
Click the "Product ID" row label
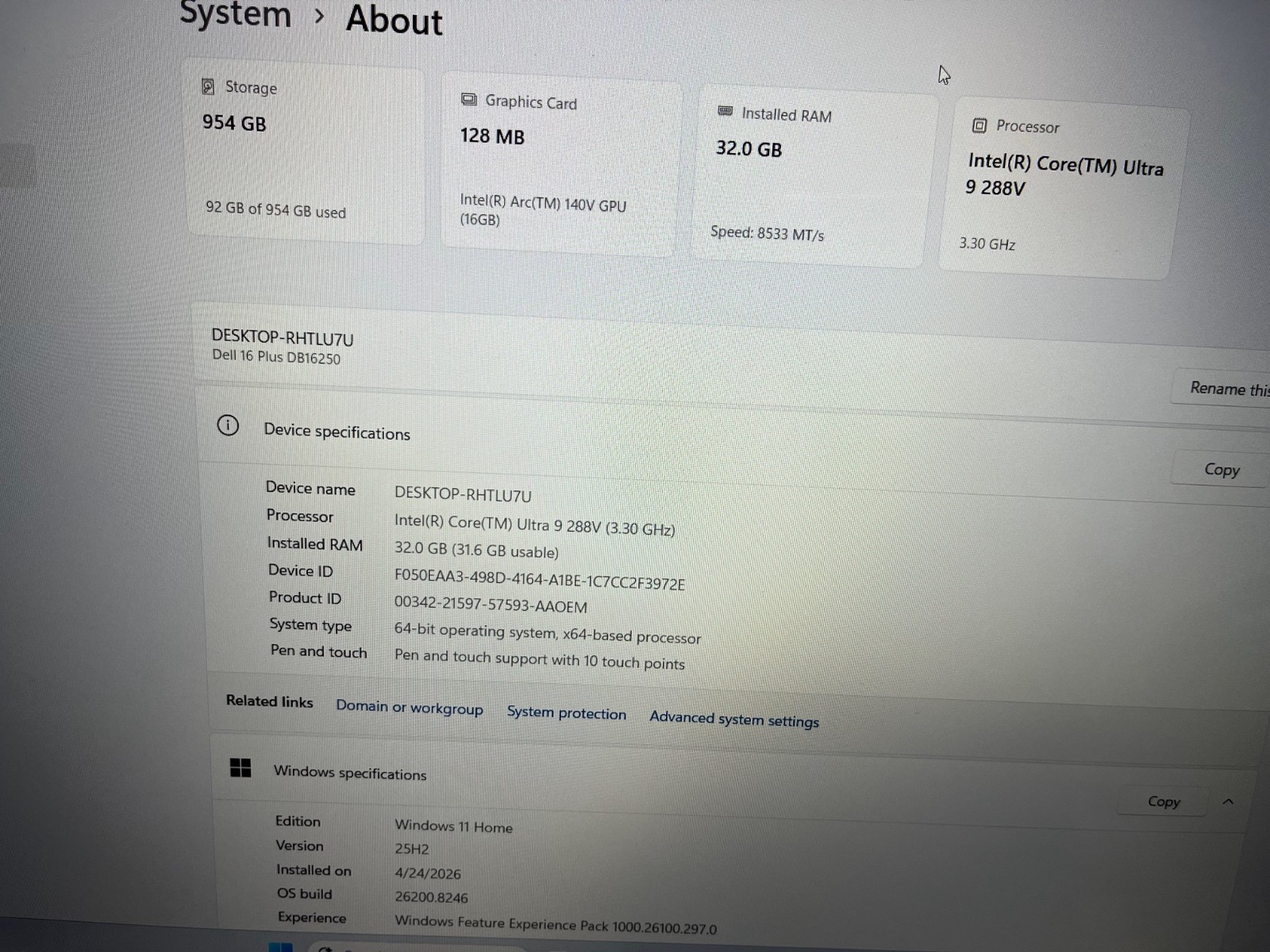pyautogui.click(x=305, y=597)
